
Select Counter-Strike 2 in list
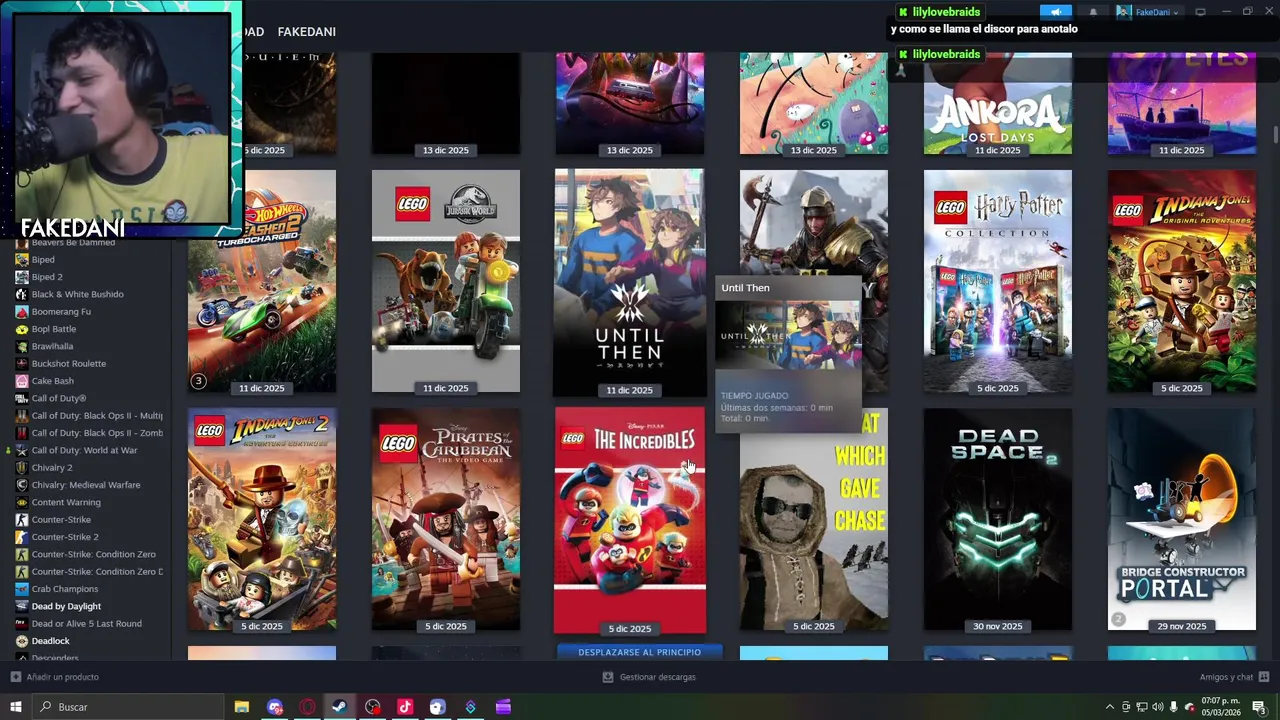[65, 537]
